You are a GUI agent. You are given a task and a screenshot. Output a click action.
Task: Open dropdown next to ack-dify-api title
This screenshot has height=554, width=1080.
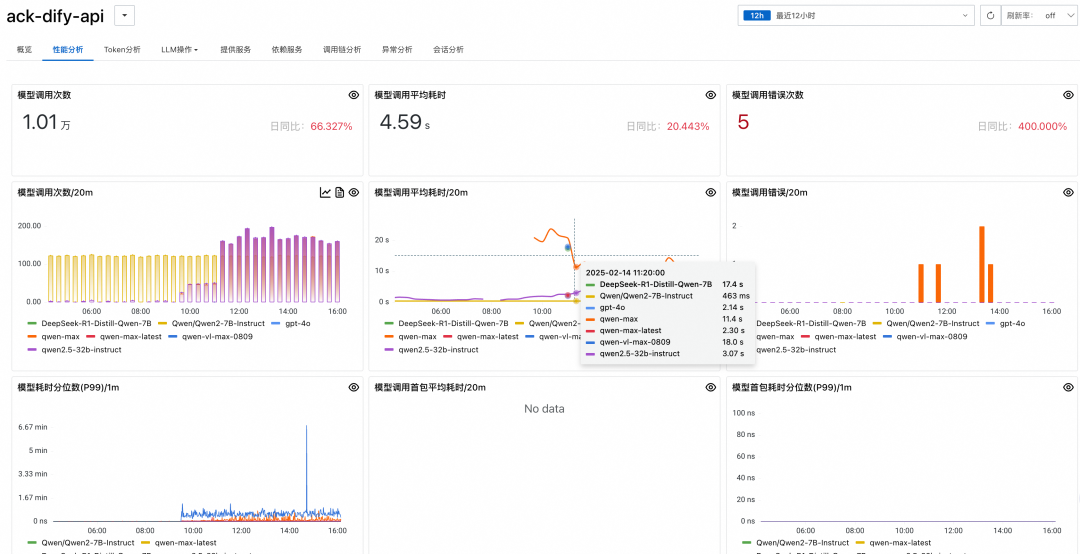point(124,15)
